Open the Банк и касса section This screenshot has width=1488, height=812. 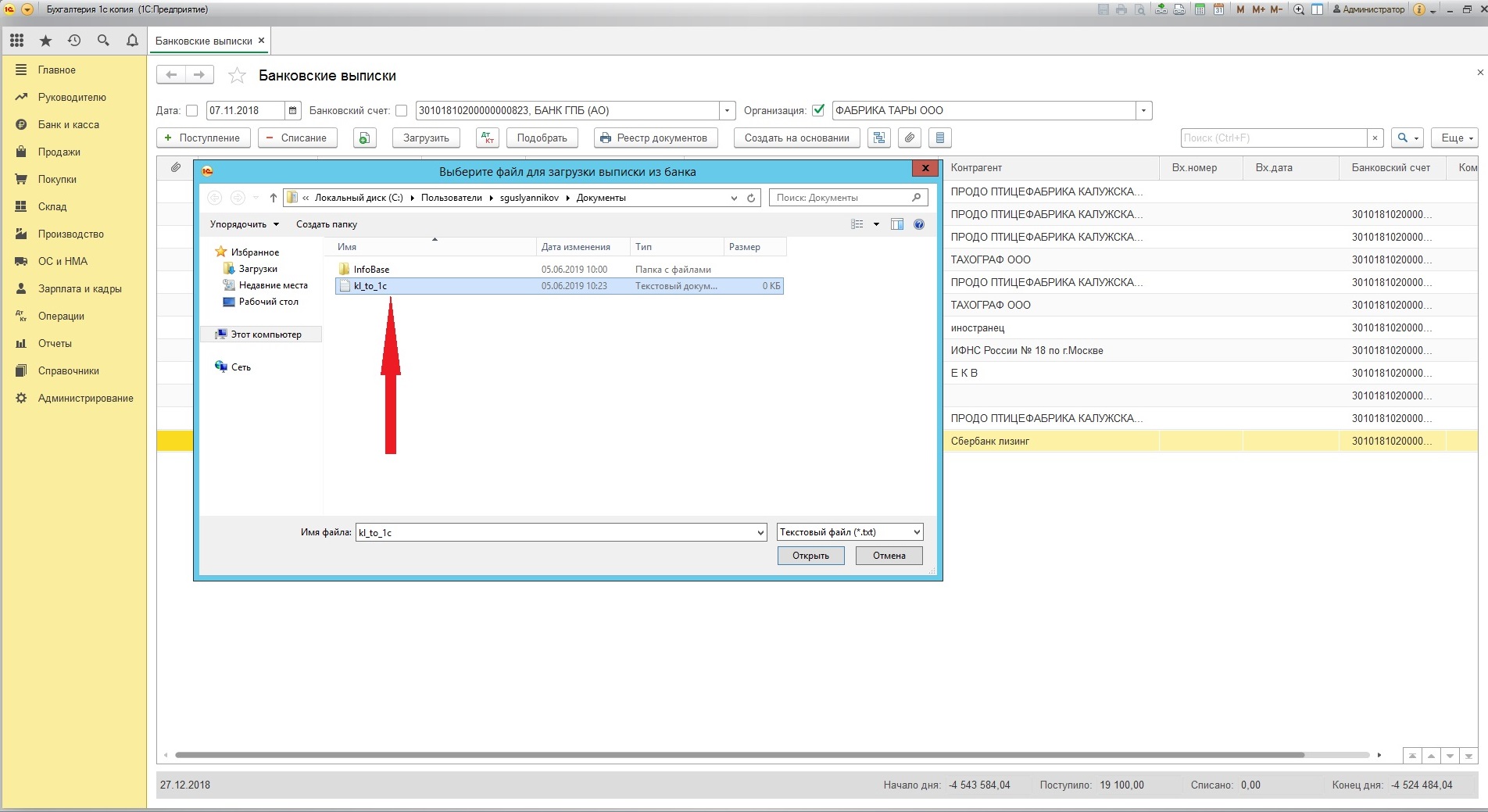click(x=69, y=124)
